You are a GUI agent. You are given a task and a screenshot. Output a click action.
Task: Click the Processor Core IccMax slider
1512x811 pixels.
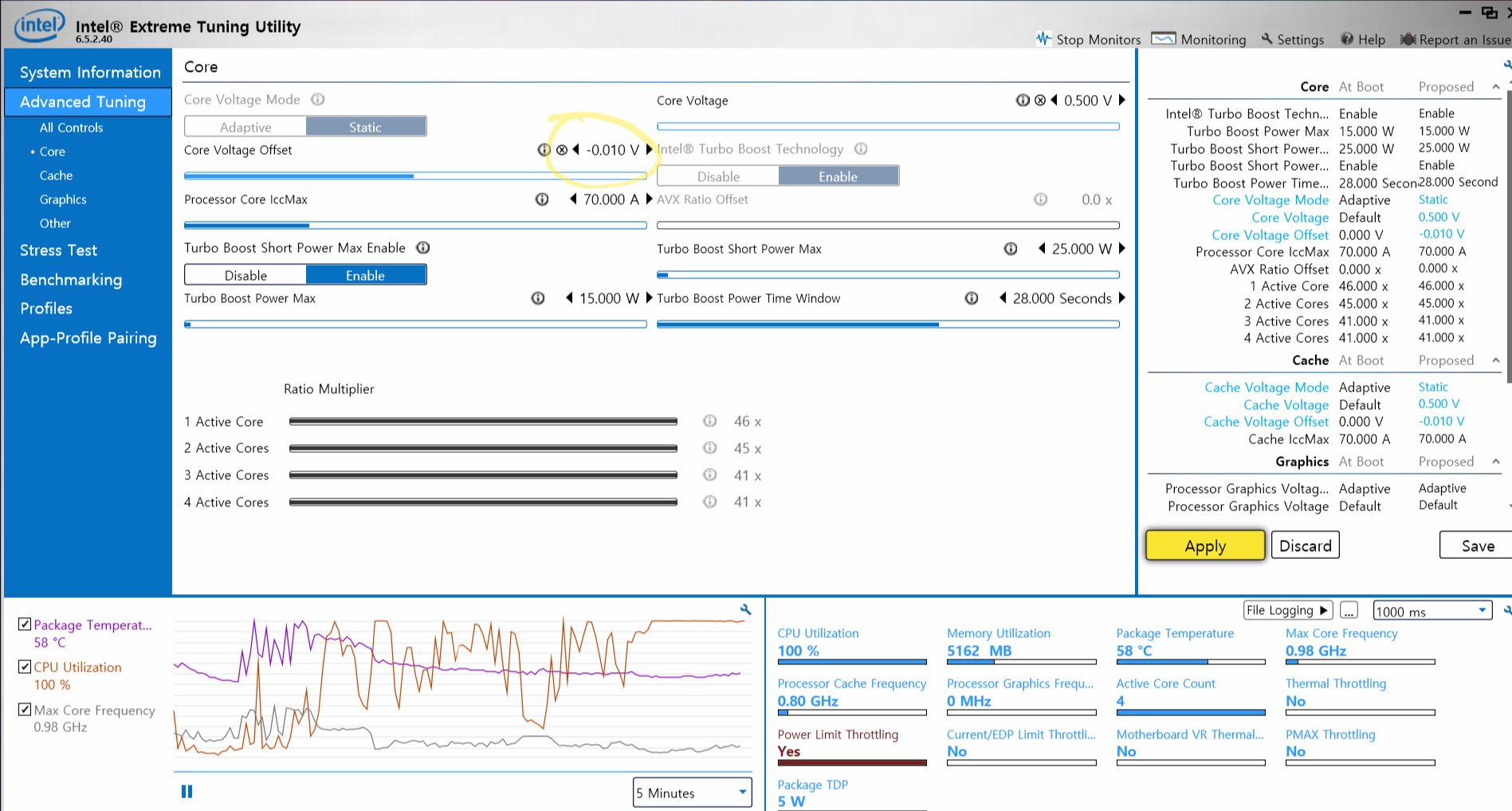click(415, 226)
